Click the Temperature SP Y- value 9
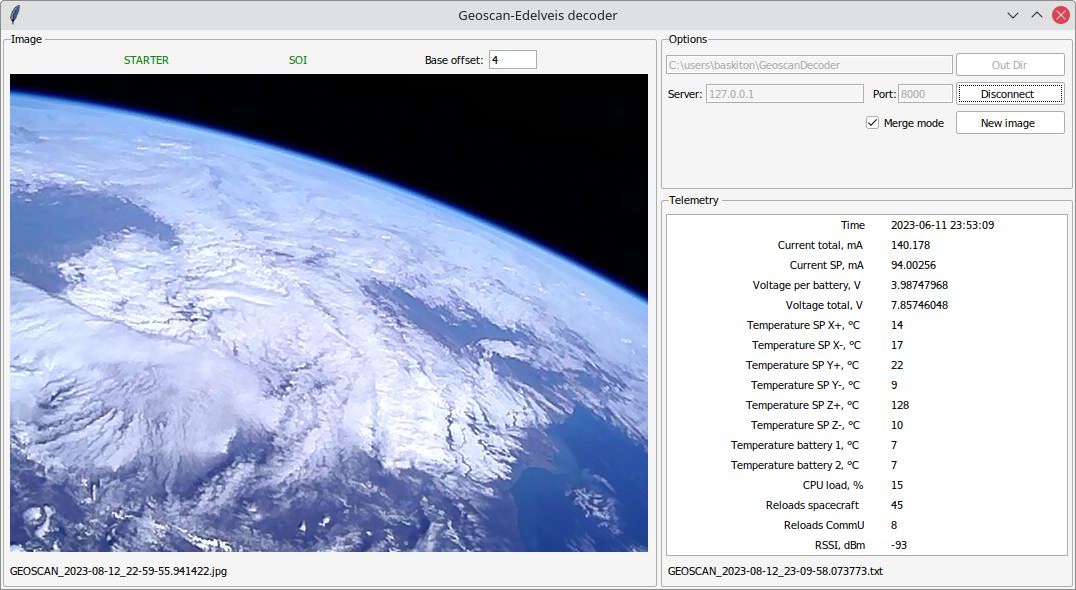Viewport: 1076px width, 590px height. click(894, 385)
